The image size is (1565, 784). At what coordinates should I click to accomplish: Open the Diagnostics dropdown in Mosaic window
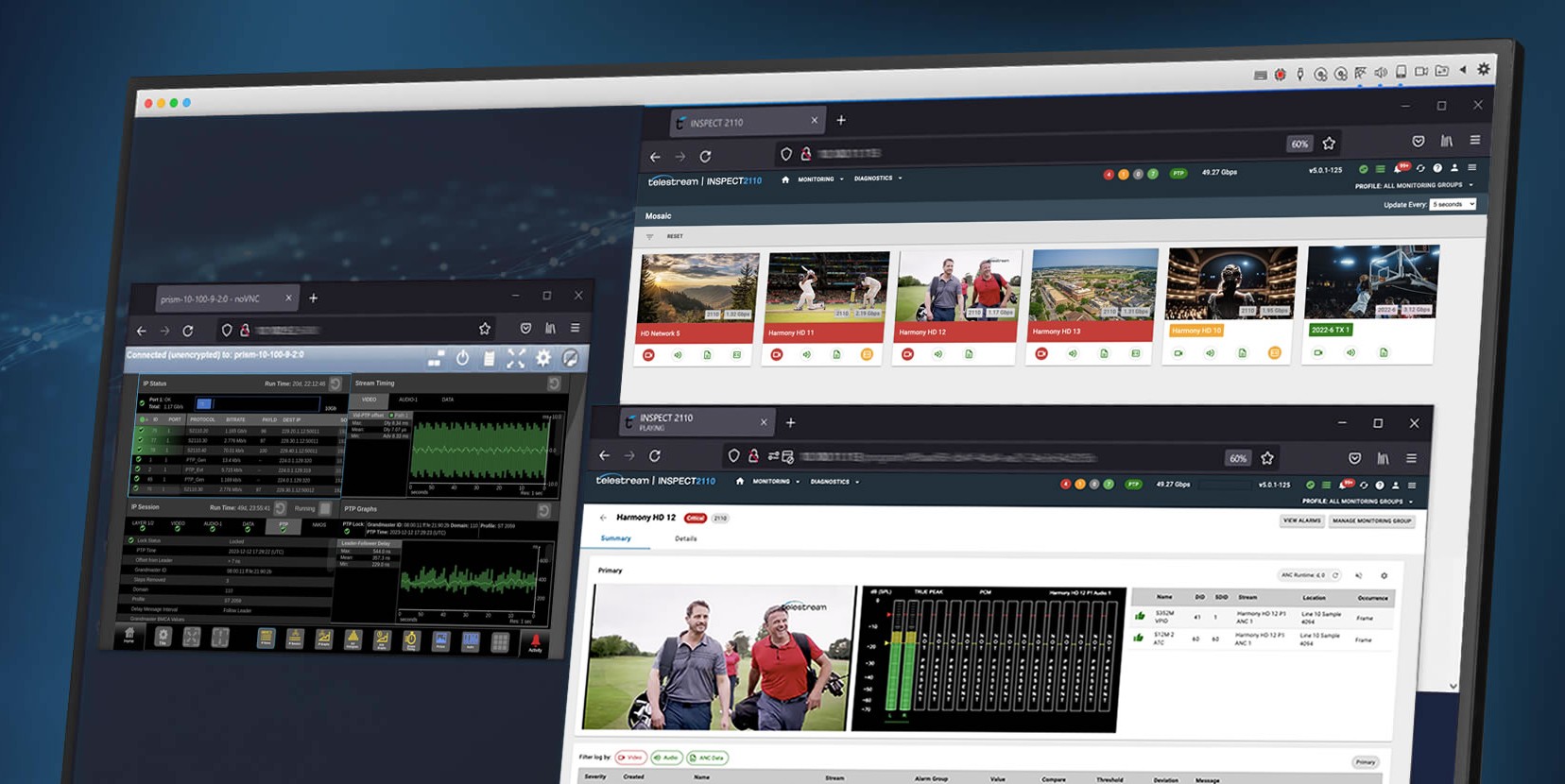(x=878, y=178)
